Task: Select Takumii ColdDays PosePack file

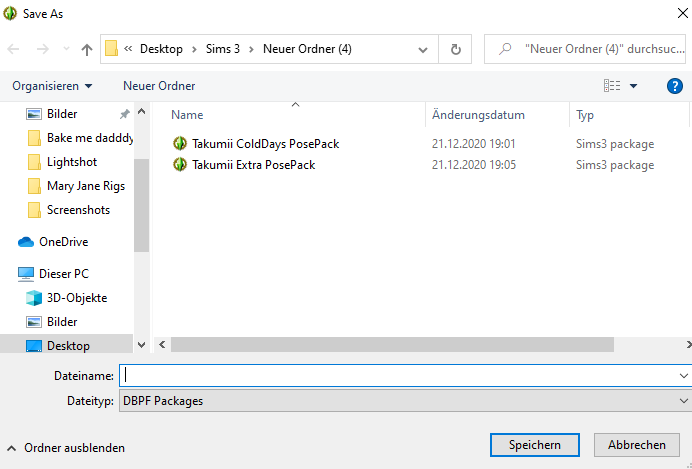Action: pyautogui.click(x=265, y=144)
